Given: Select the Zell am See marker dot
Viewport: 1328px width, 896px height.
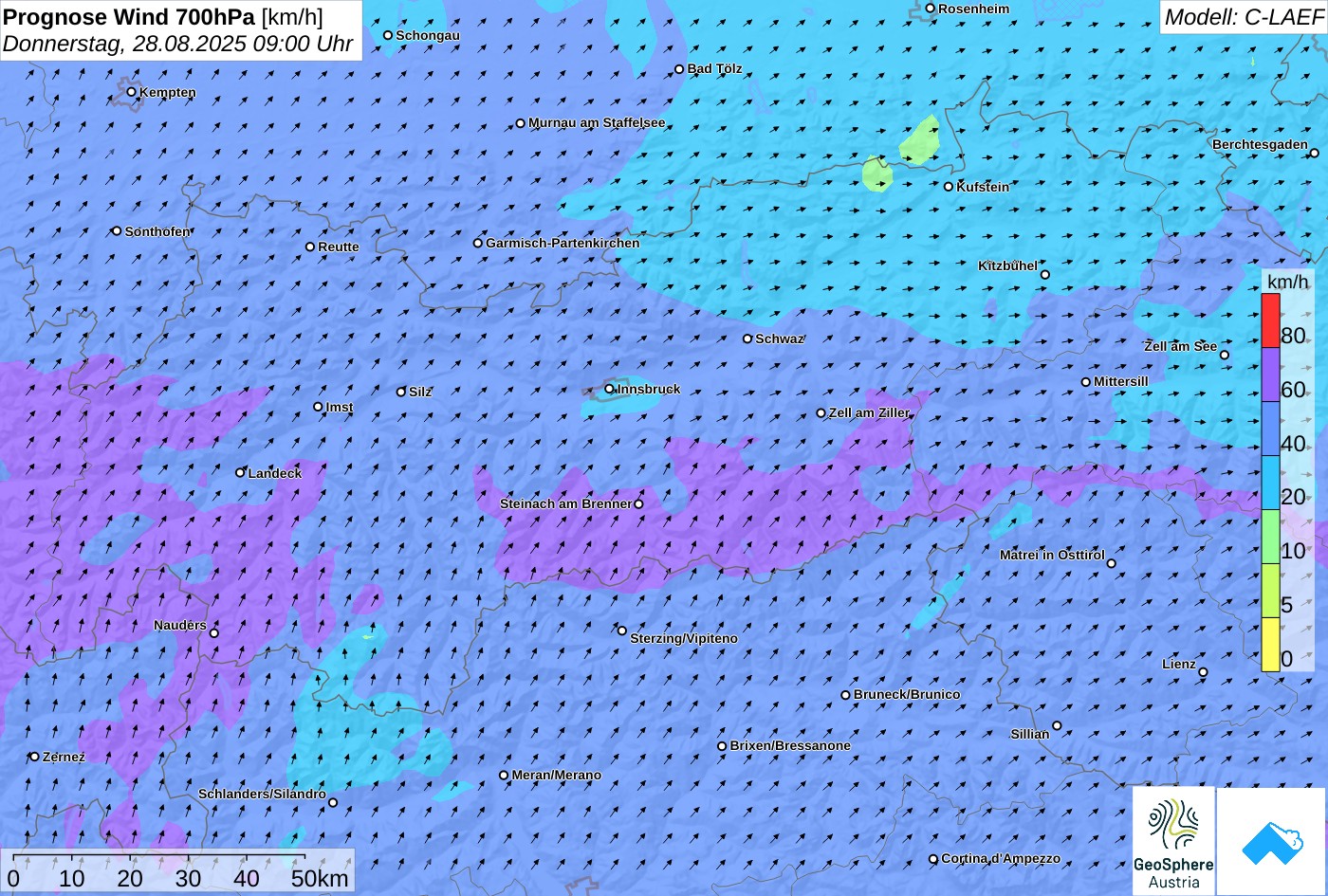Looking at the screenshot, I should pos(1224,355).
